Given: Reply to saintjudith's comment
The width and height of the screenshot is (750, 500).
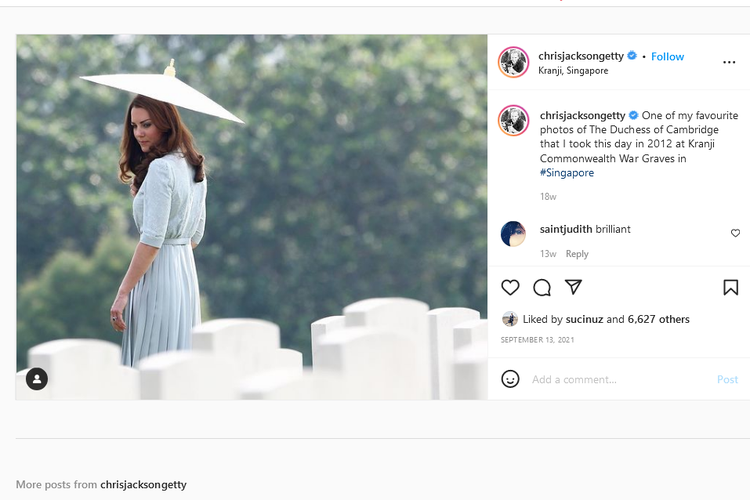Looking at the screenshot, I should (x=577, y=254).
